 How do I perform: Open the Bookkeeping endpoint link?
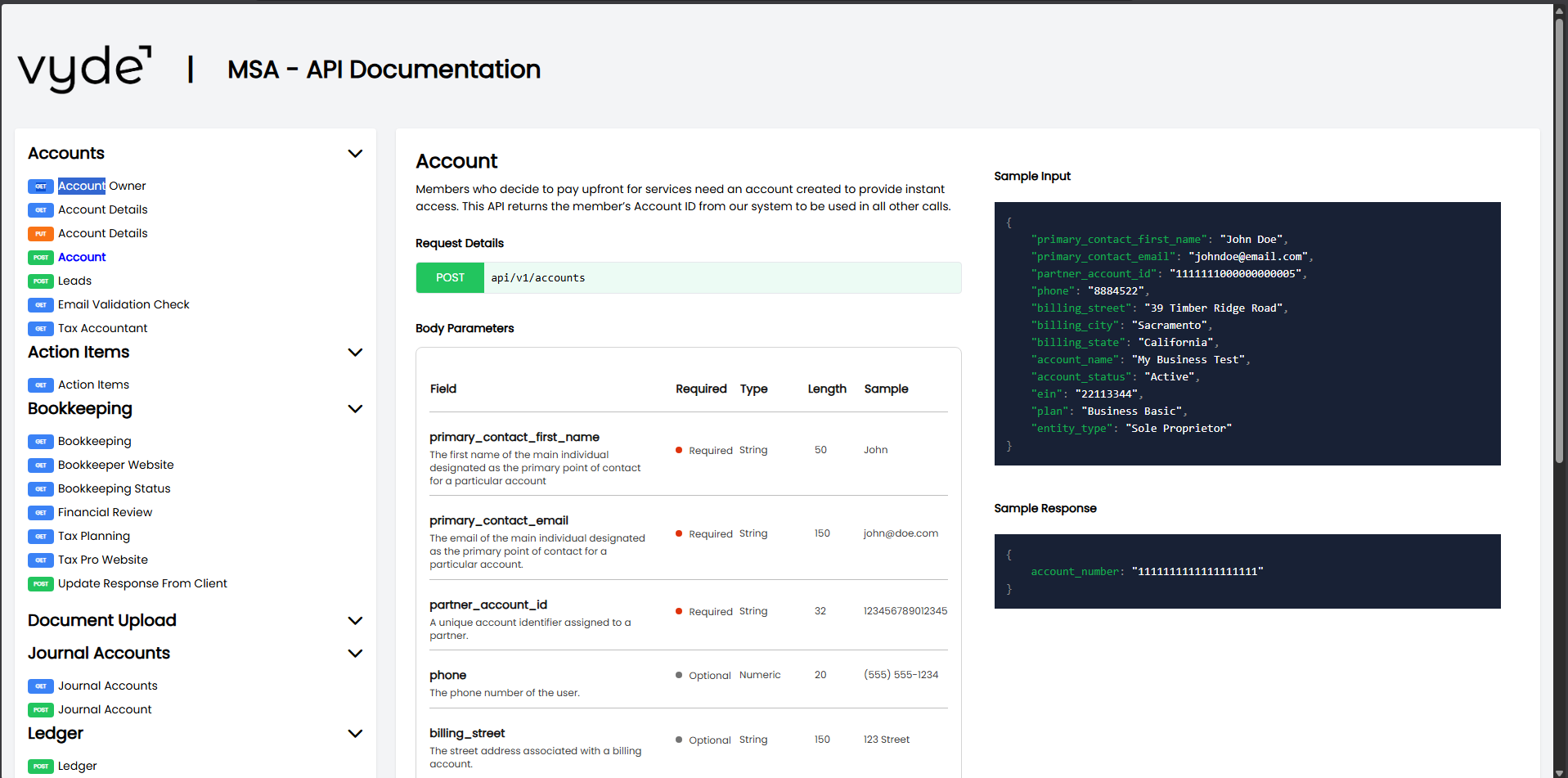[95, 441]
